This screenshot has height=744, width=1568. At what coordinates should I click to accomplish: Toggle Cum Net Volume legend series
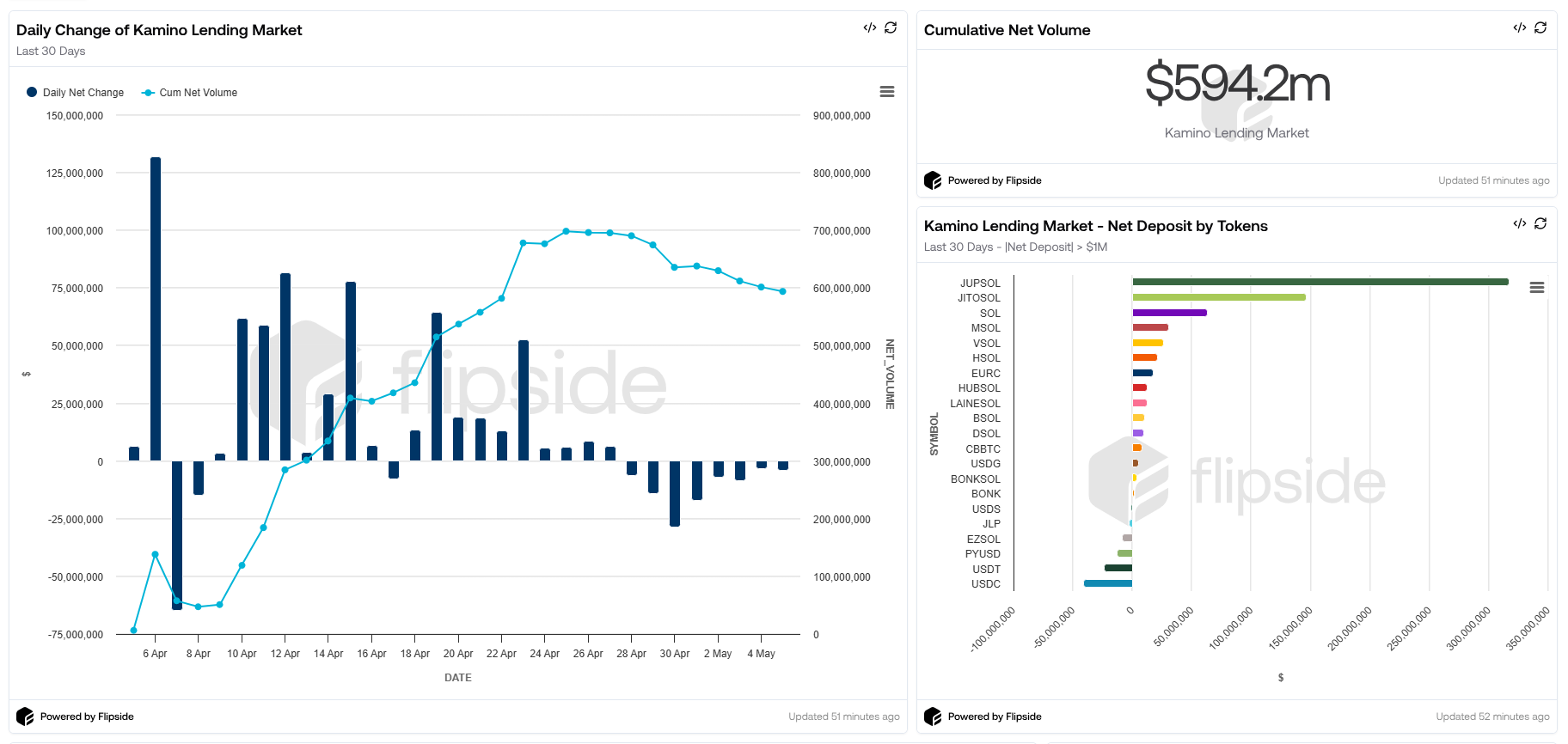[x=190, y=93]
